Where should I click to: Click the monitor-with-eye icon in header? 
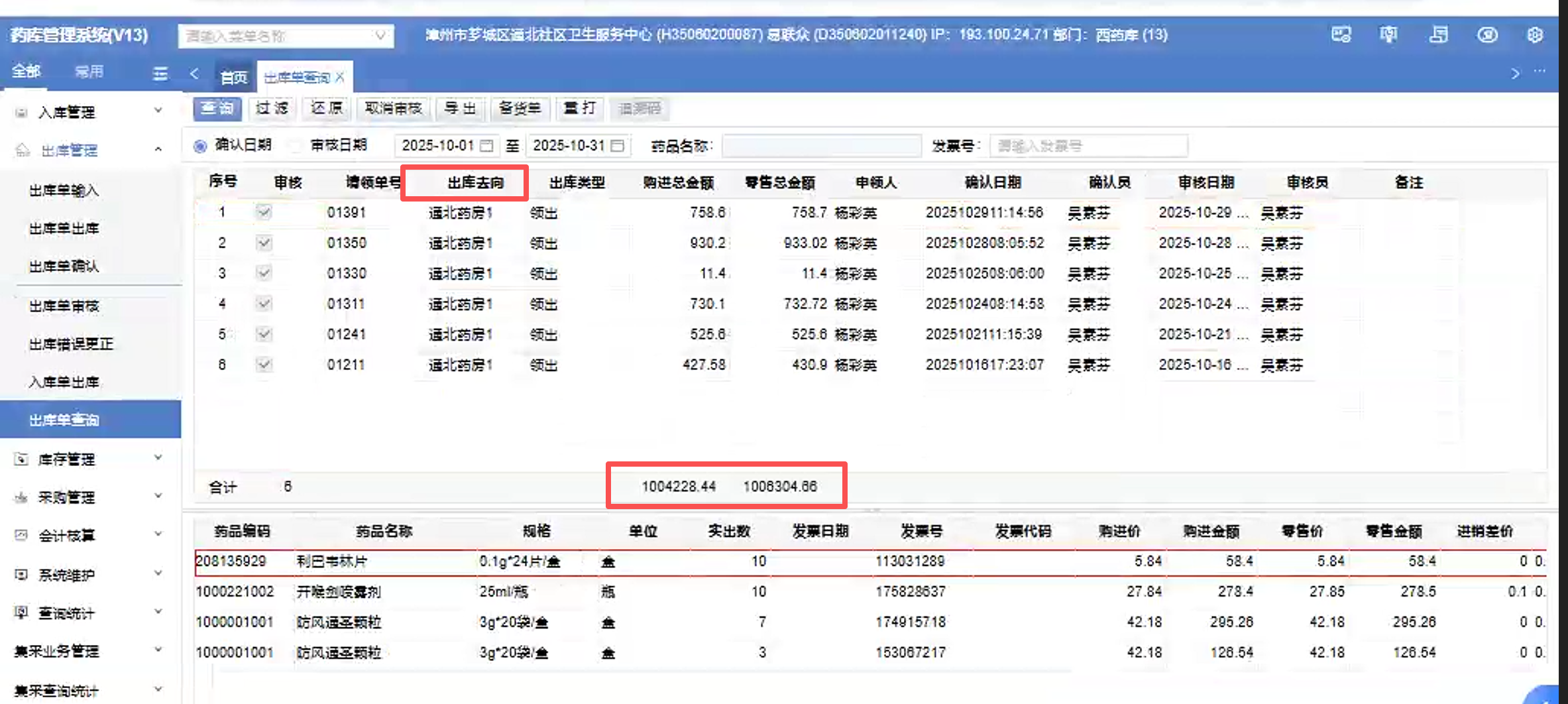1341,34
